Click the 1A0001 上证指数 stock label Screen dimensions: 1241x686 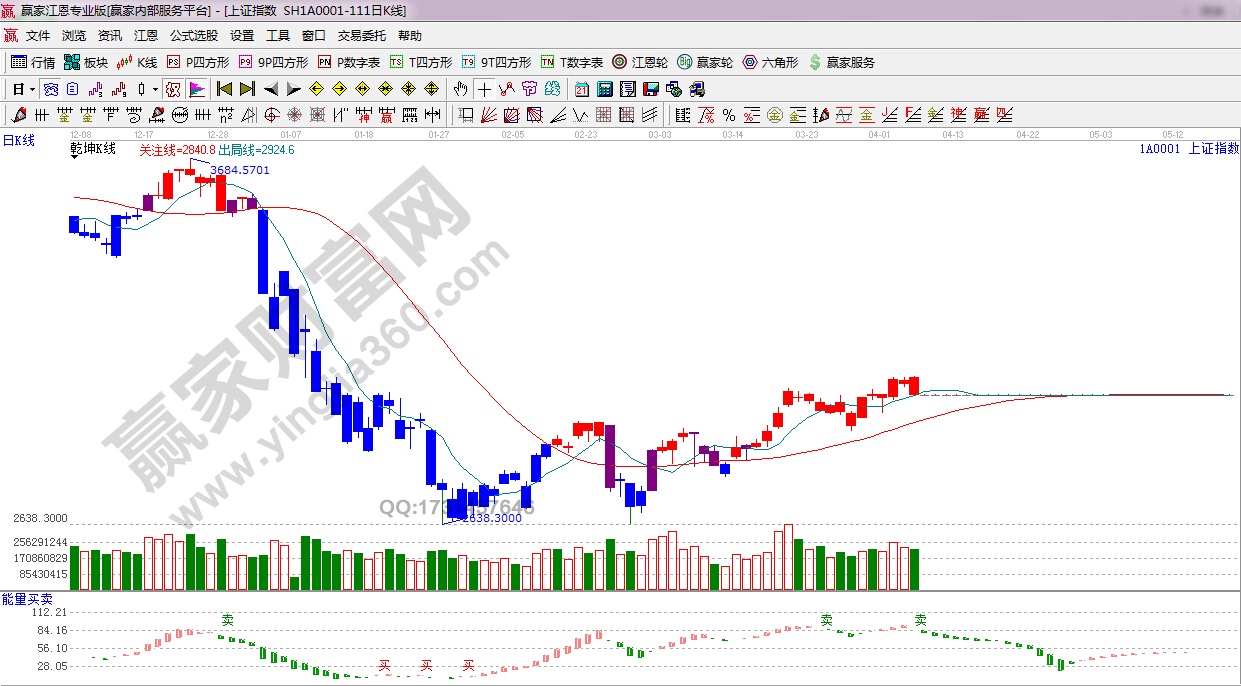(1188, 149)
